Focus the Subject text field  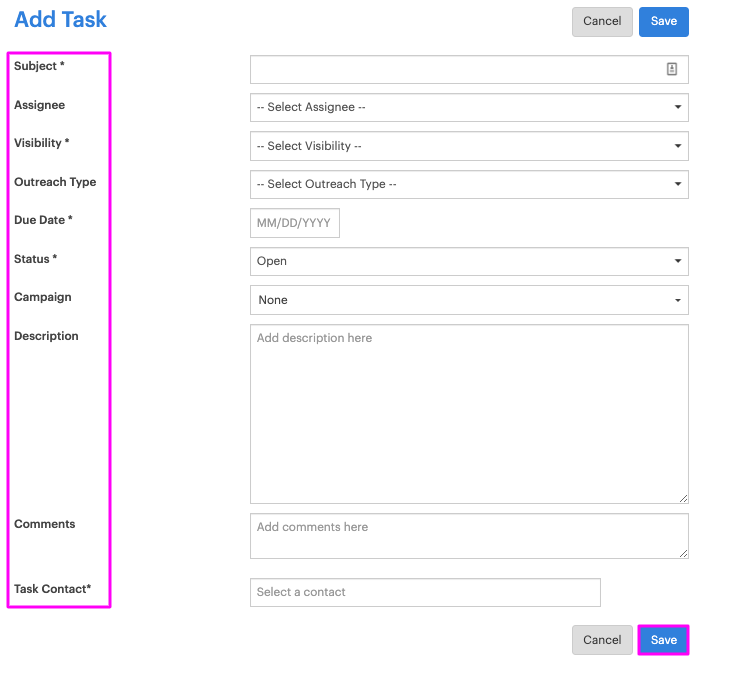(455, 69)
